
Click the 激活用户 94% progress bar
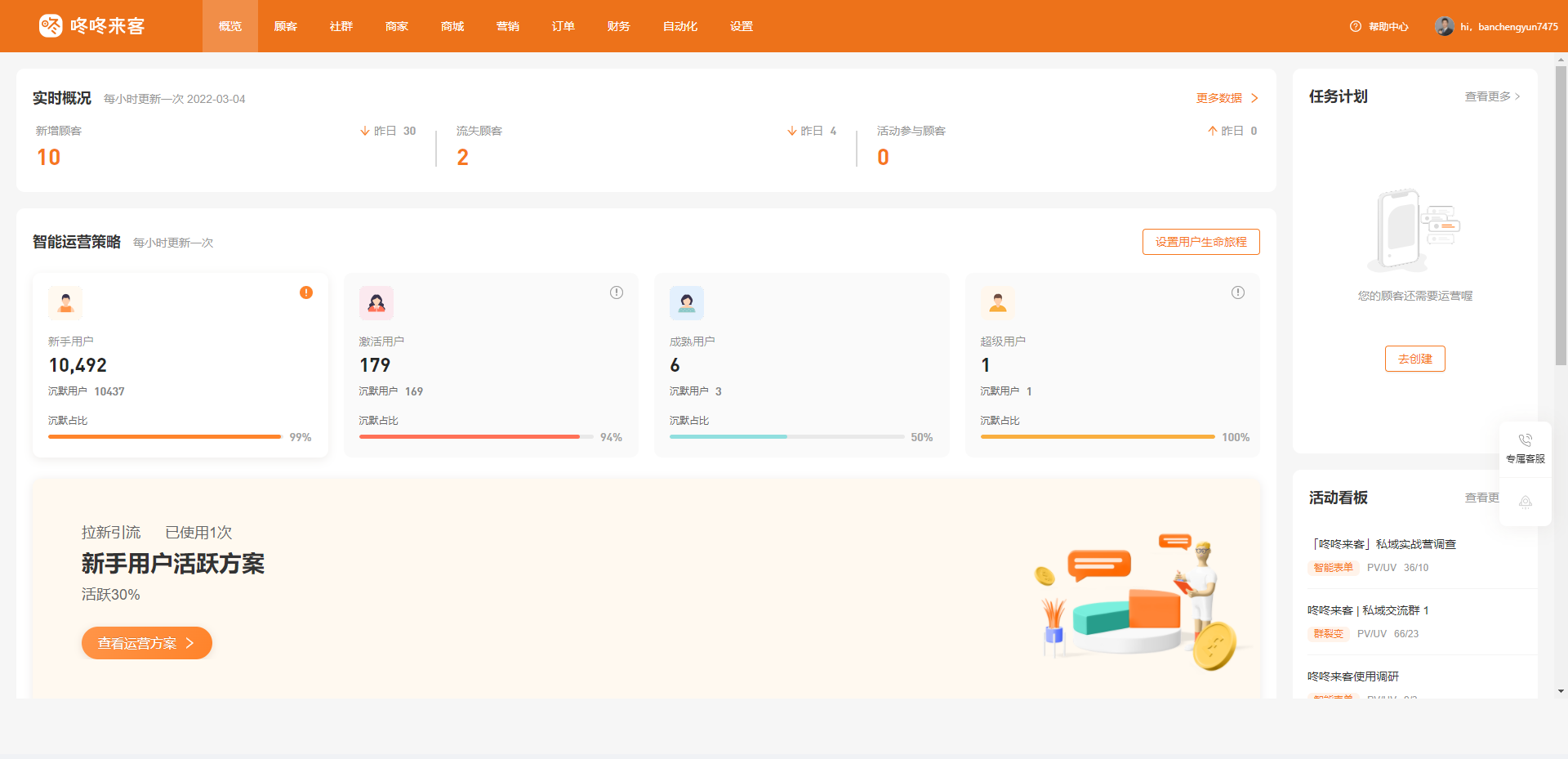(476, 437)
